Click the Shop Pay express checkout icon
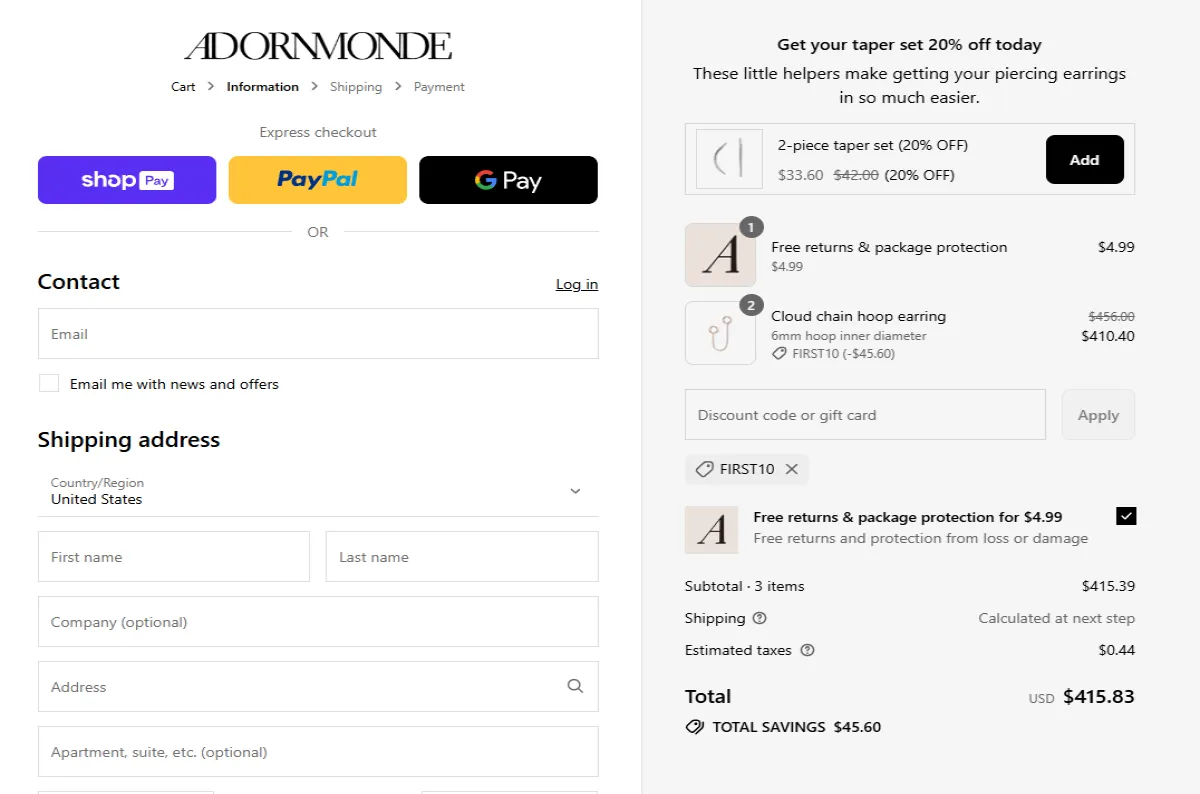 [126, 180]
